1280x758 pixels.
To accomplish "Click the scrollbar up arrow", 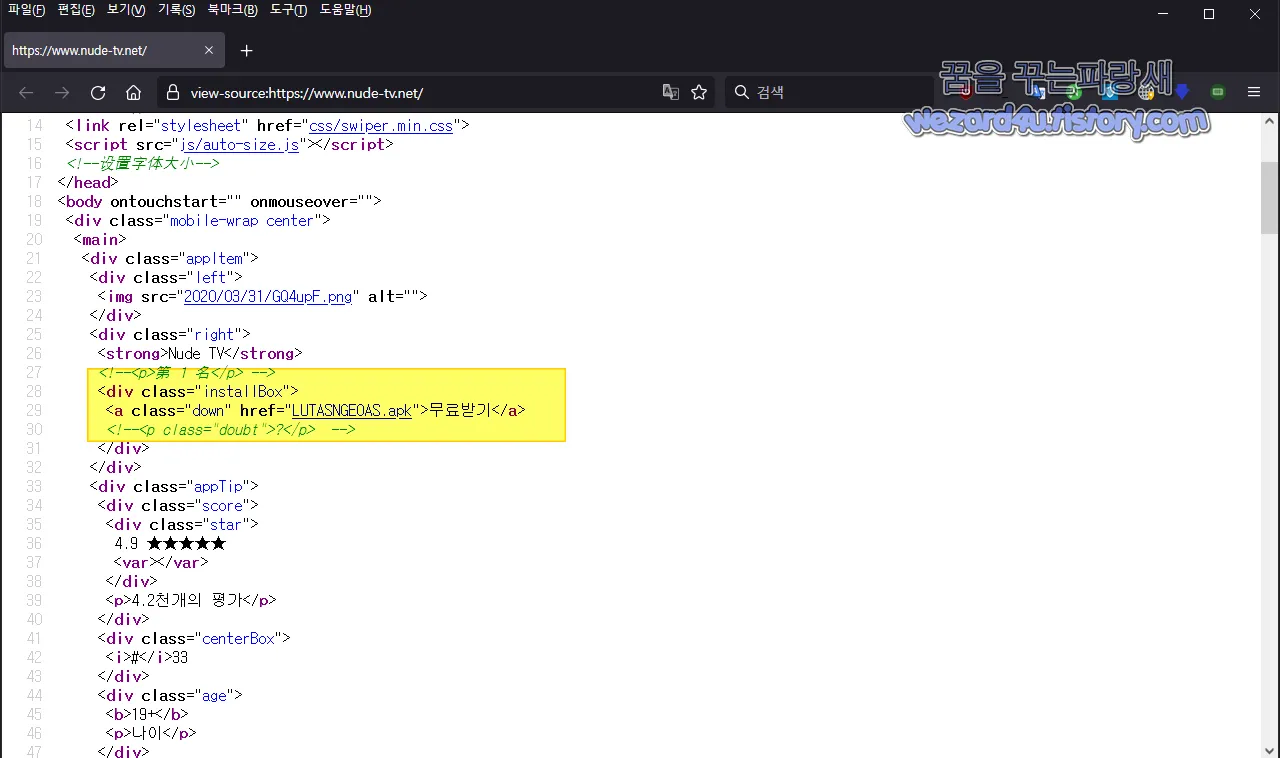I will pyautogui.click(x=1270, y=122).
